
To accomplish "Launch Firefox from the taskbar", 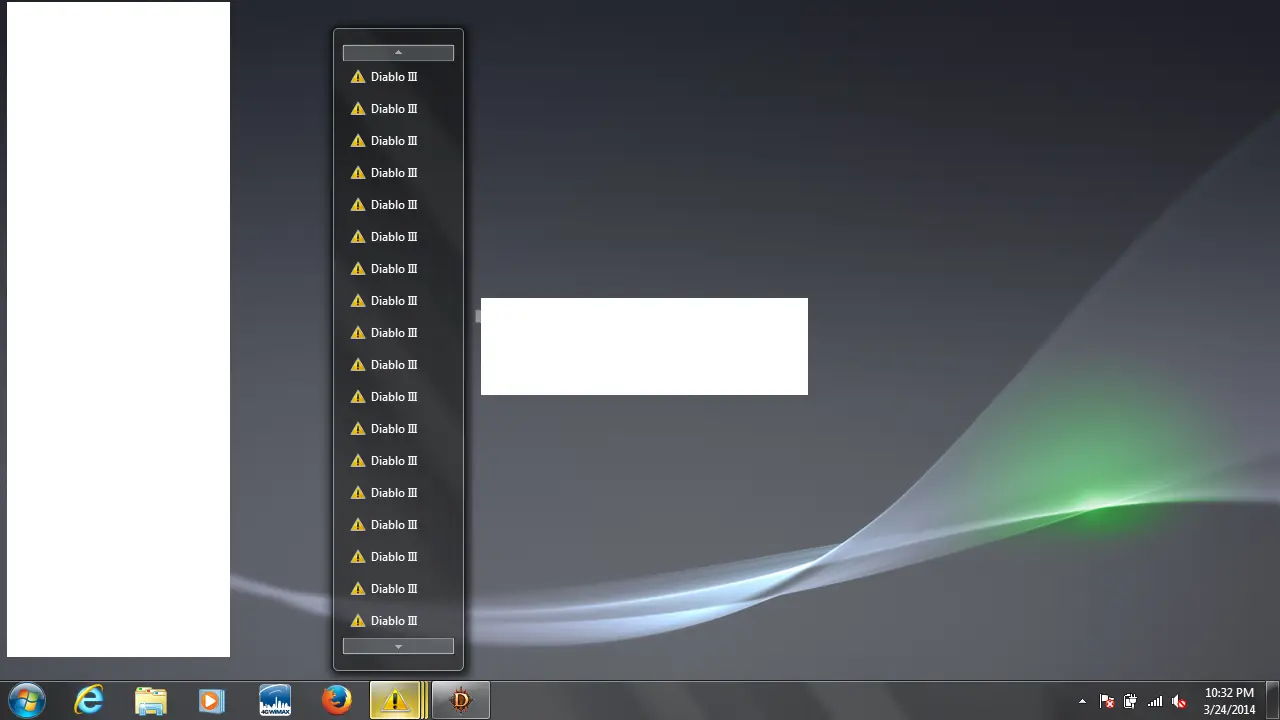I will [337, 700].
